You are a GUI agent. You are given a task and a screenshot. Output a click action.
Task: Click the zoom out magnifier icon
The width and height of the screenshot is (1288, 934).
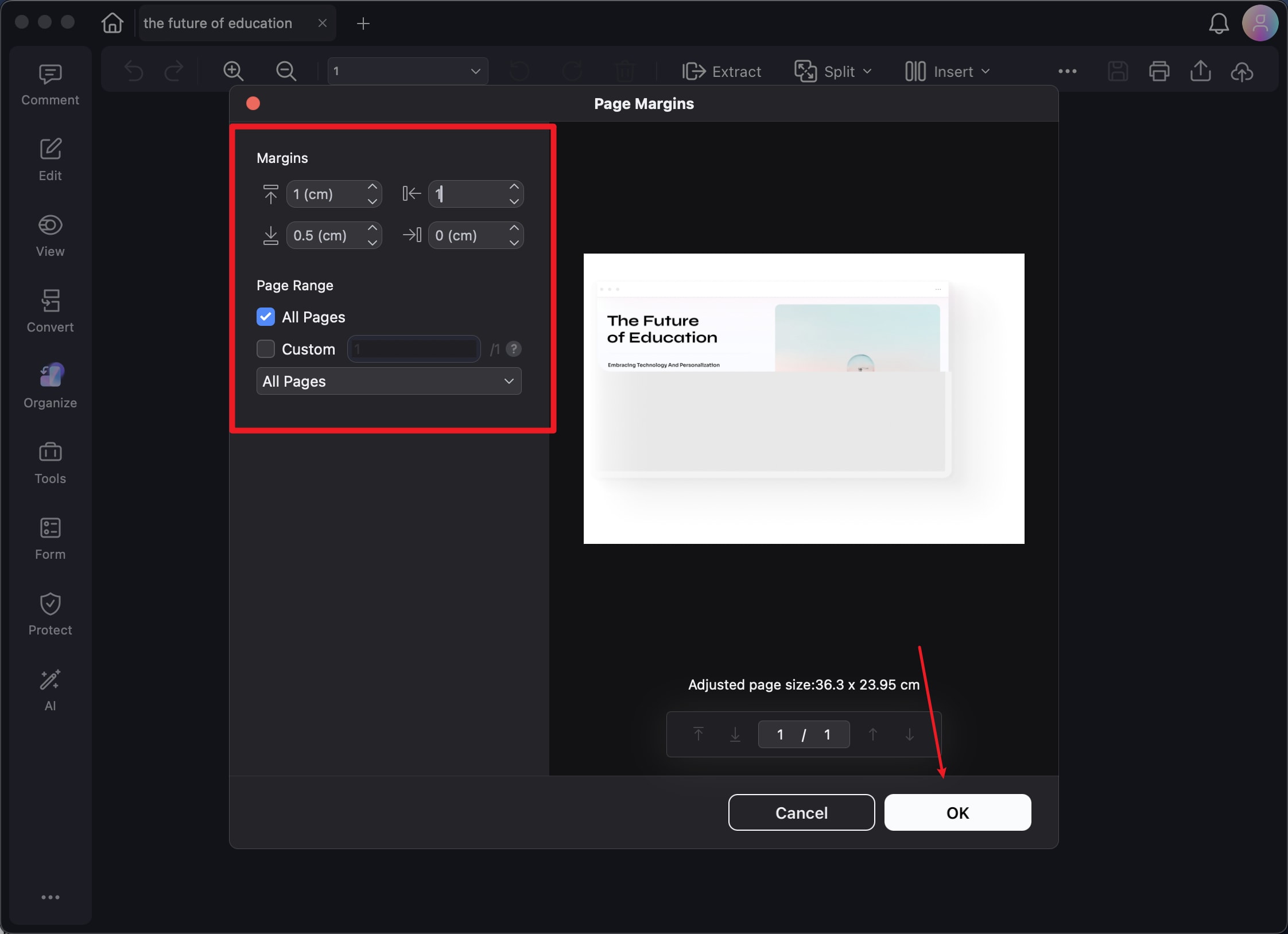click(286, 71)
